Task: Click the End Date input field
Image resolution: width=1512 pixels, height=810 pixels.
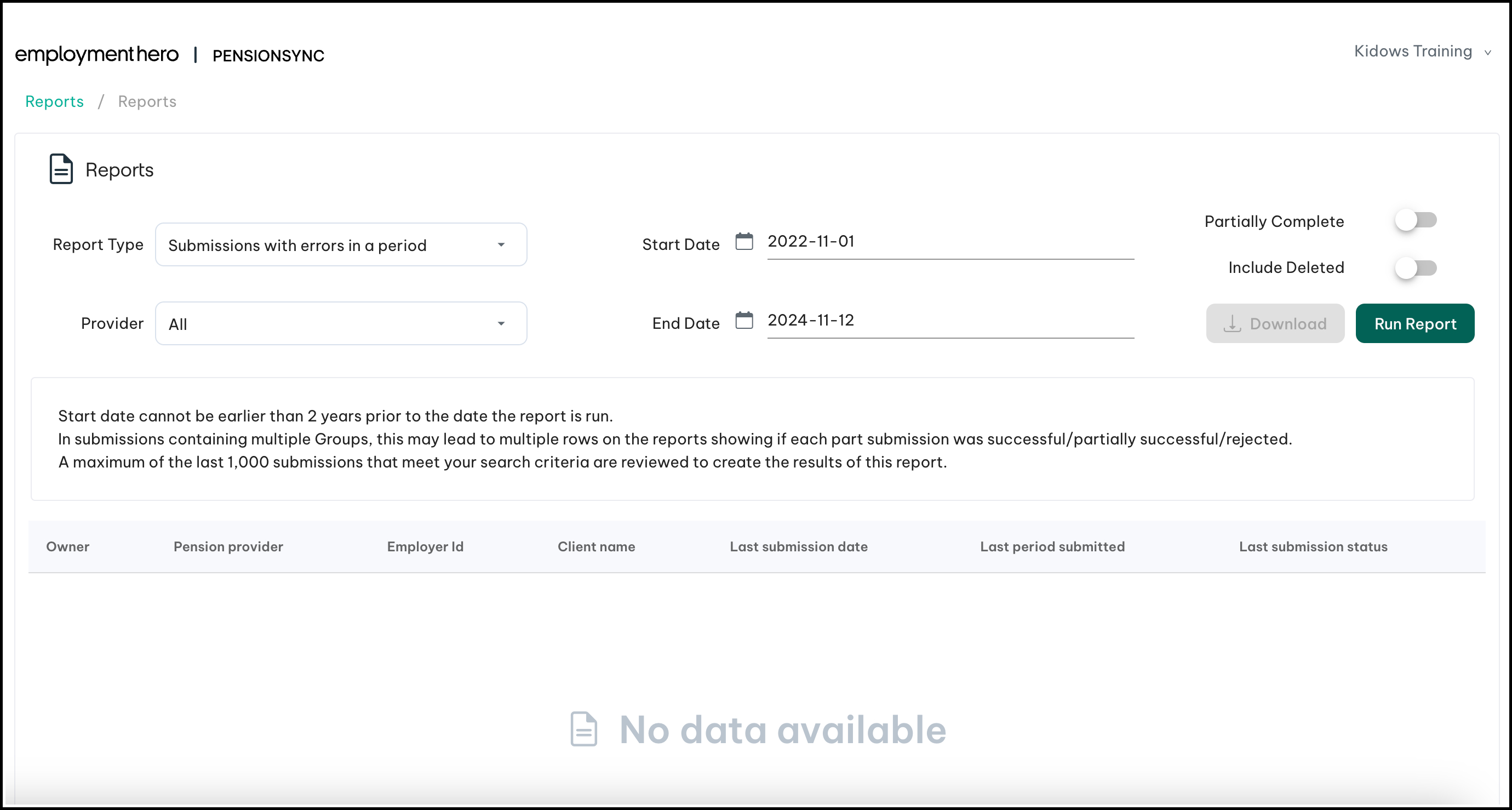Action: click(950, 320)
